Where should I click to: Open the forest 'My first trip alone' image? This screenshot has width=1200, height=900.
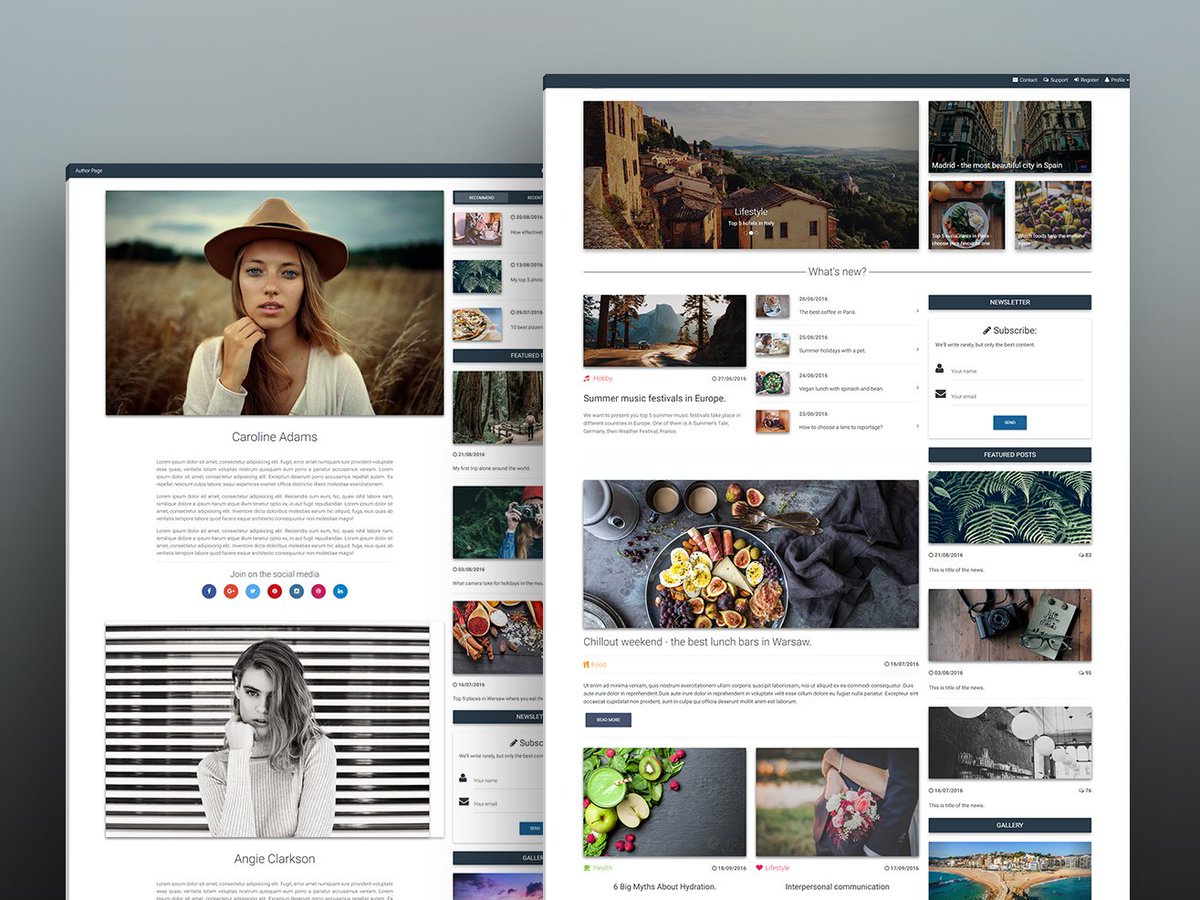498,408
